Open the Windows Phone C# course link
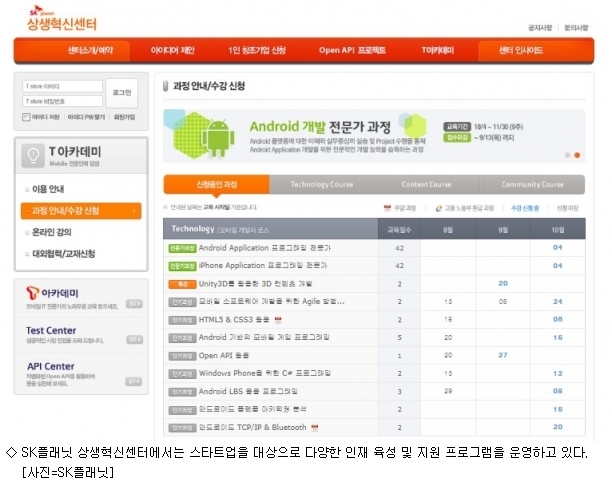Viewport: 612px width, 482px height. [x=265, y=374]
